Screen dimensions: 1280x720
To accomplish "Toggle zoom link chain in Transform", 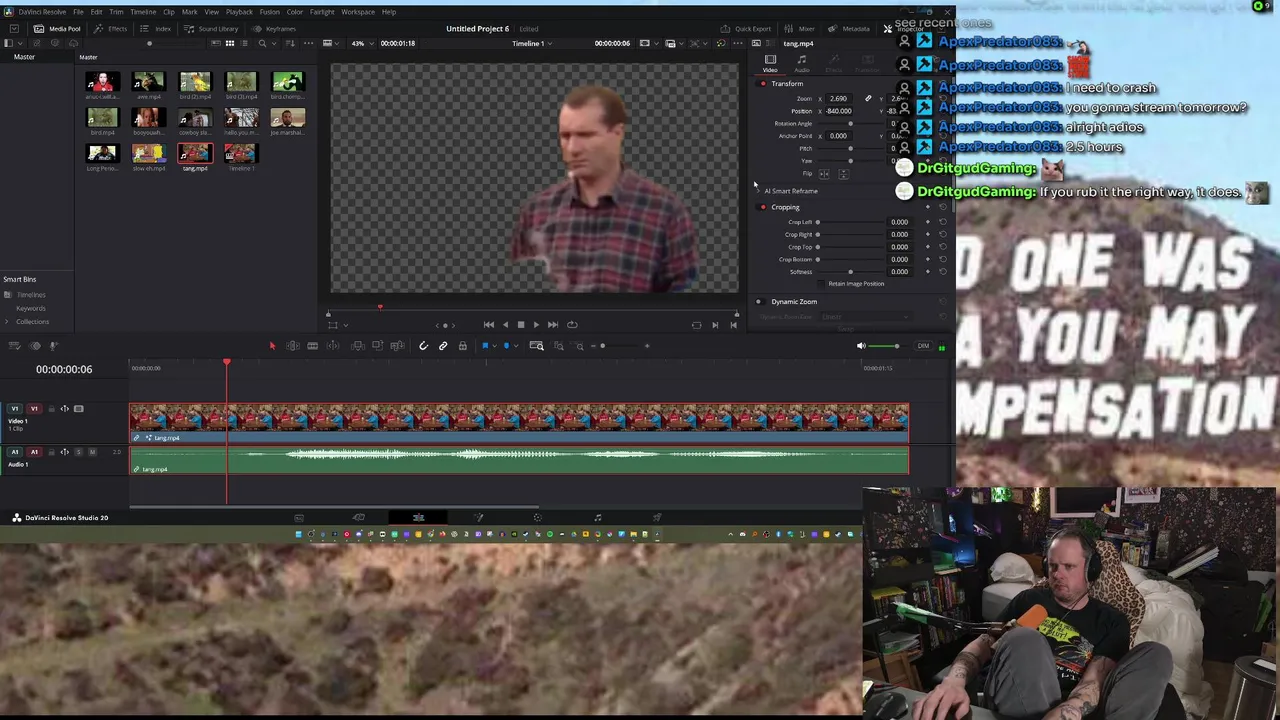I will tap(868, 99).
